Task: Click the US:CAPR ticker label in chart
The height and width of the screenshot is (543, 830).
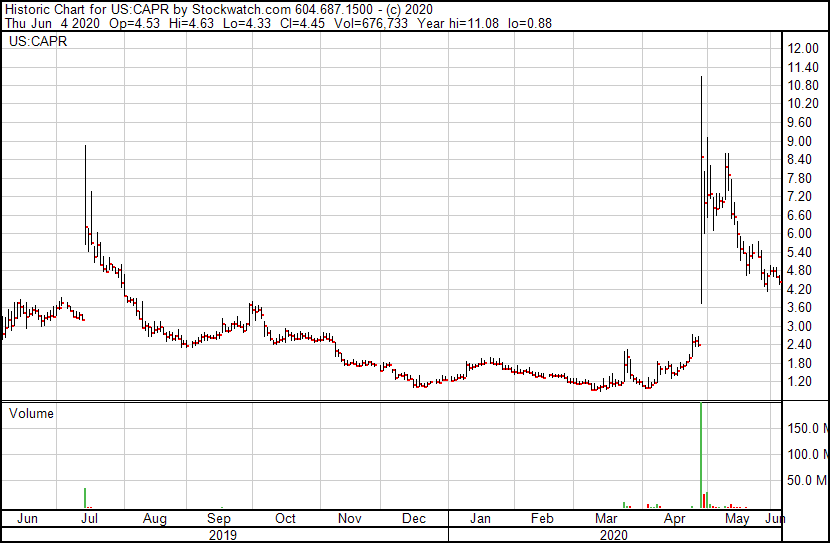Action: click(38, 42)
